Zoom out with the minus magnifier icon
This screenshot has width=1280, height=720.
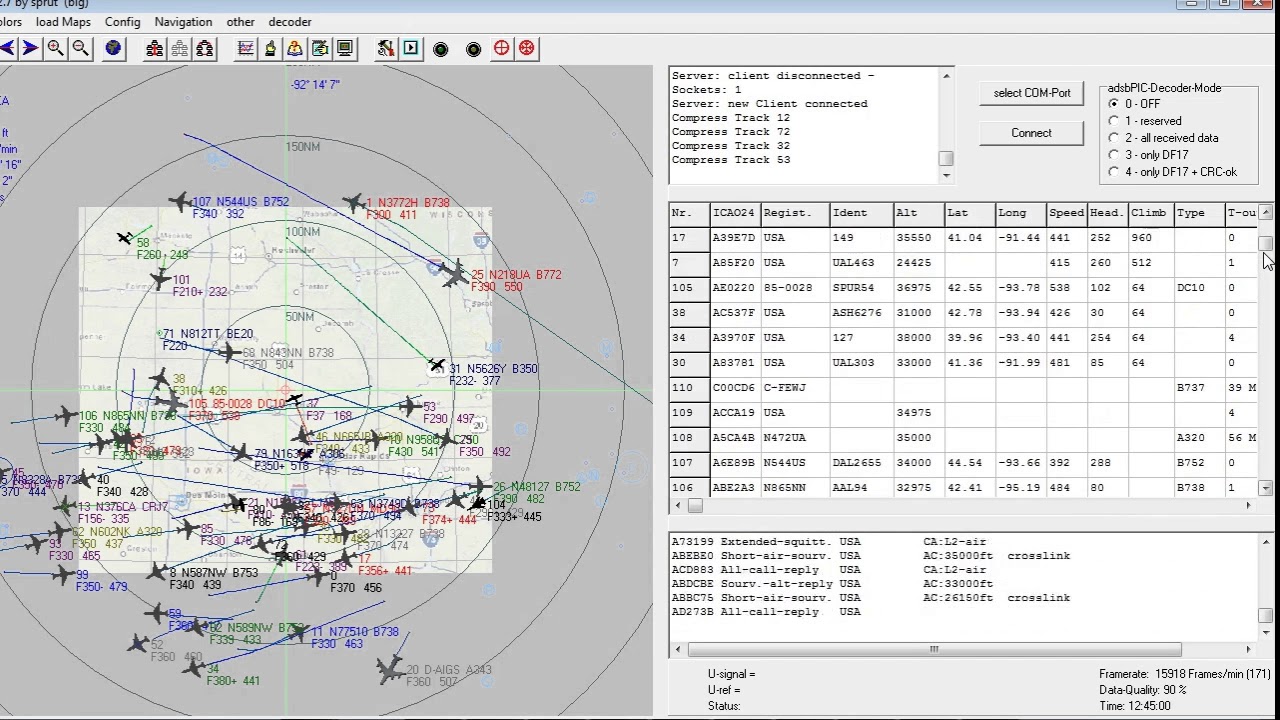tap(81, 48)
